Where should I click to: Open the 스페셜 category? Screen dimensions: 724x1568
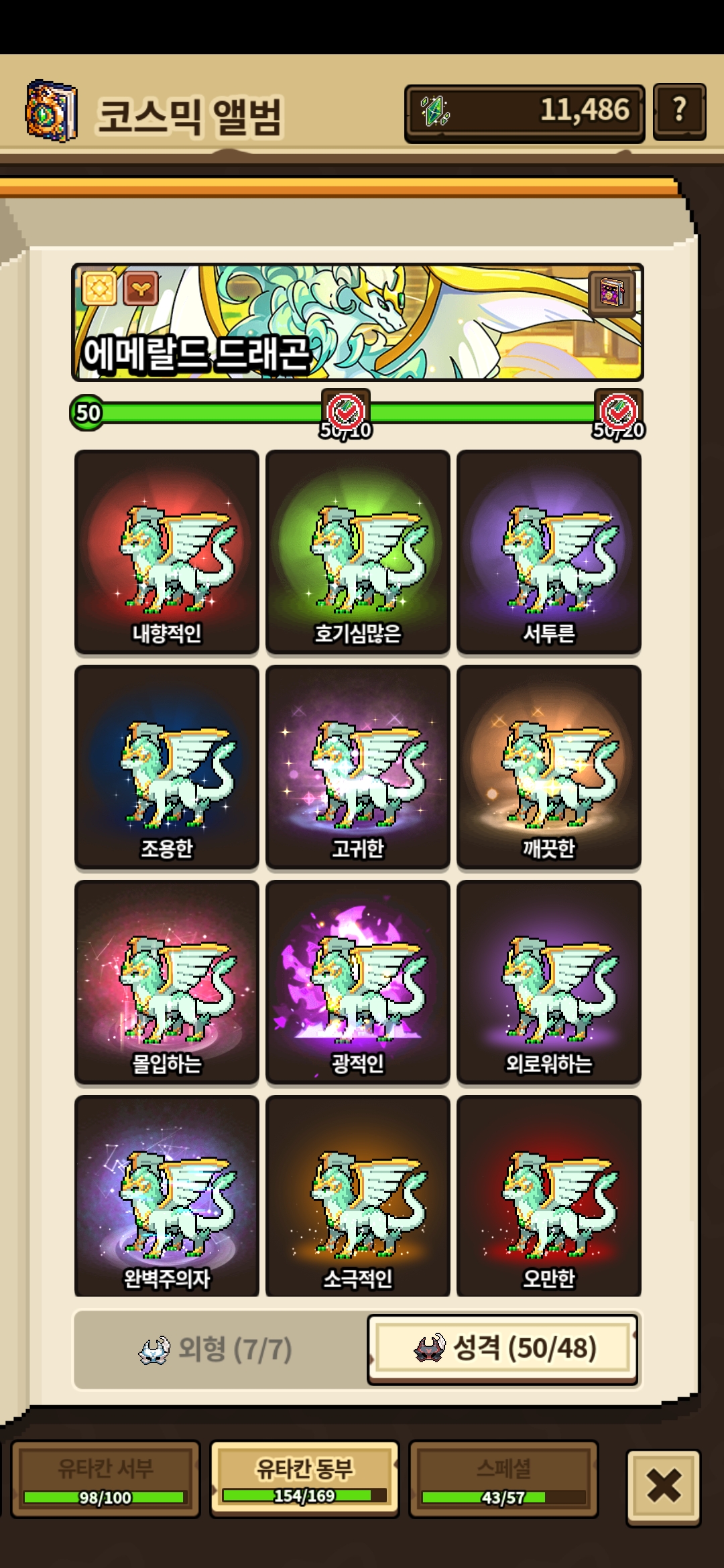[x=503, y=1479]
